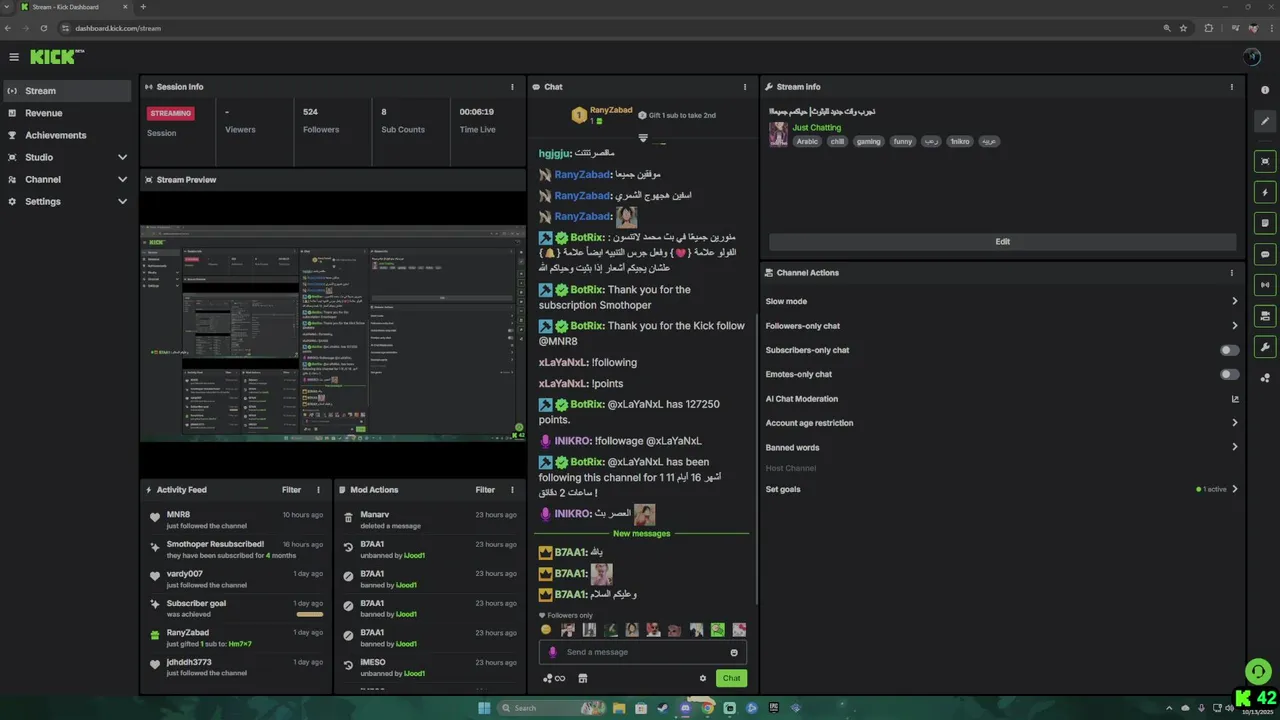Open Windows Start menu
The width and height of the screenshot is (1280, 720).
pyautogui.click(x=484, y=708)
